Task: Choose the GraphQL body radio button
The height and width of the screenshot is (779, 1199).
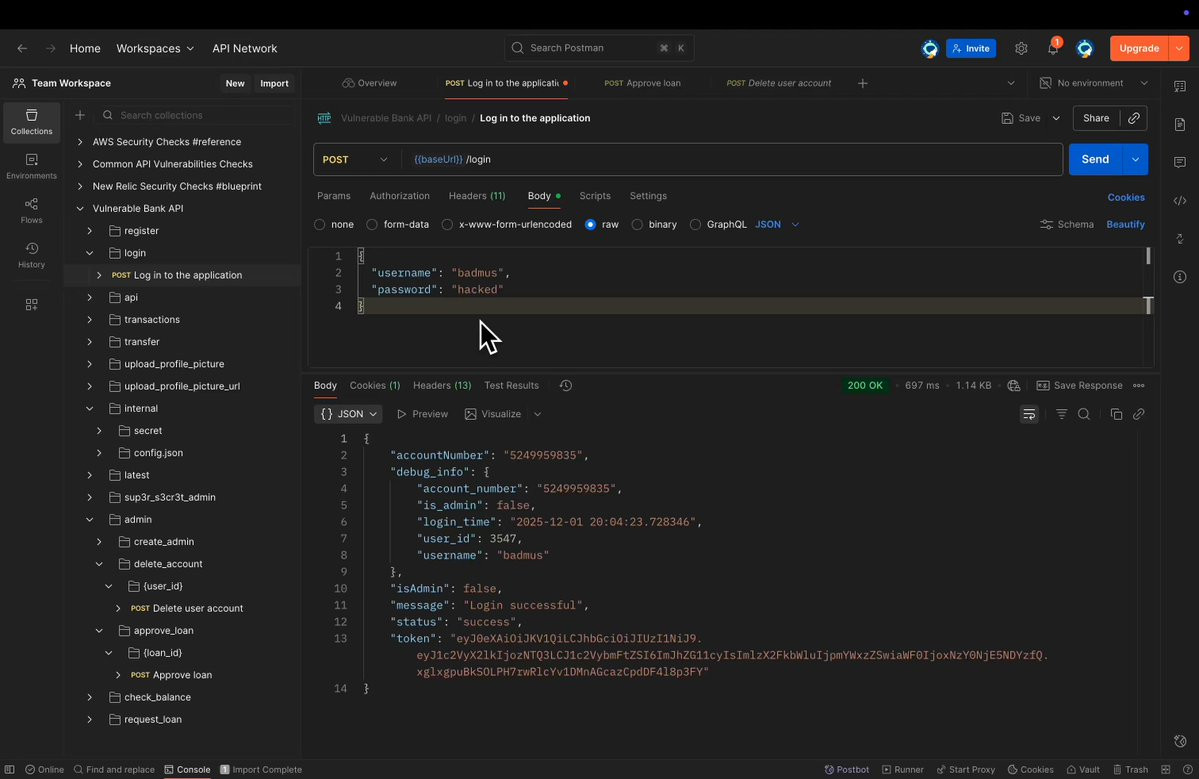Action: [x=695, y=225]
